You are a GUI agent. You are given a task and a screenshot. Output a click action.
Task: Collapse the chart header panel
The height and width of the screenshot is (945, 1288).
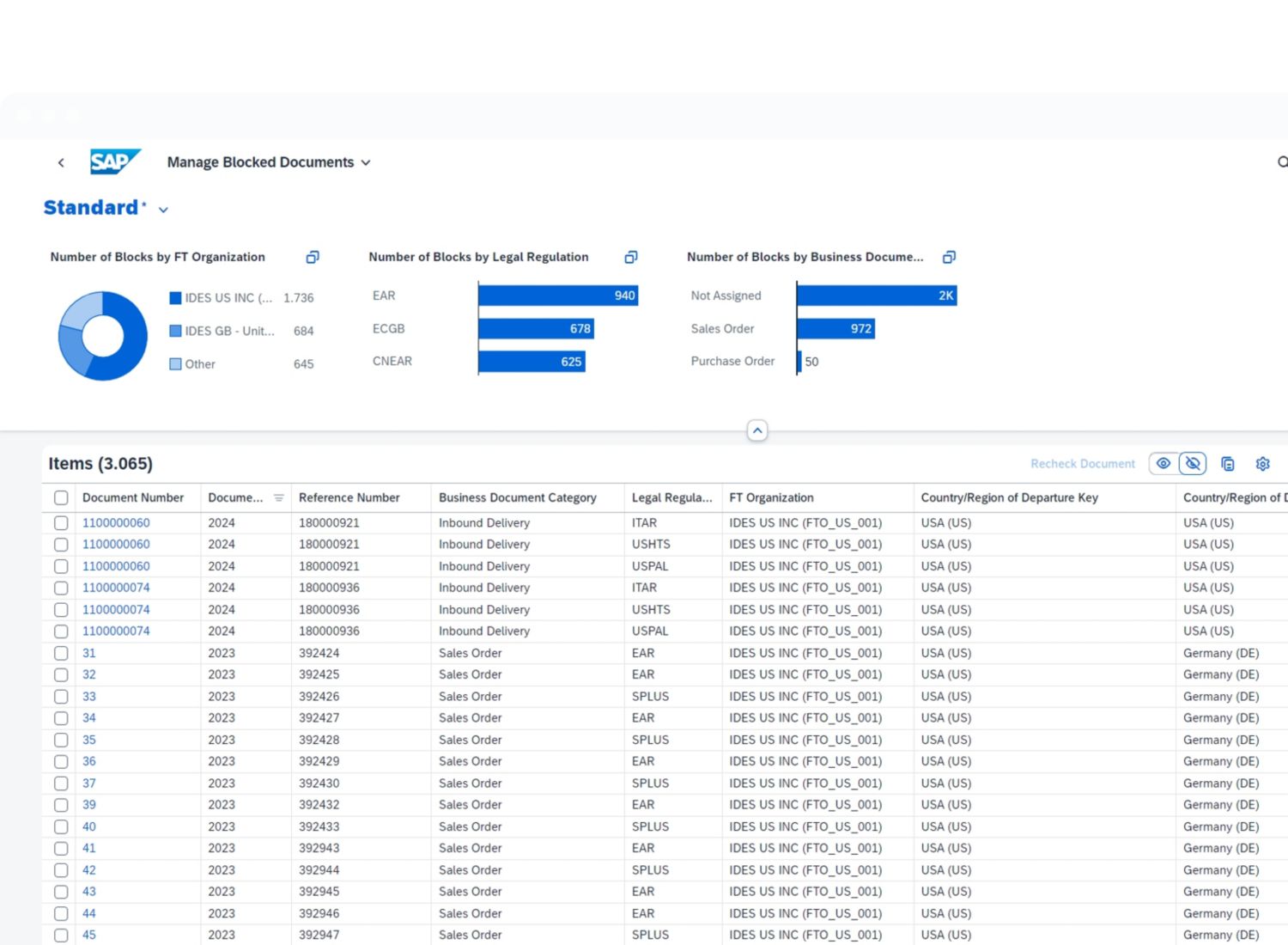tap(756, 430)
